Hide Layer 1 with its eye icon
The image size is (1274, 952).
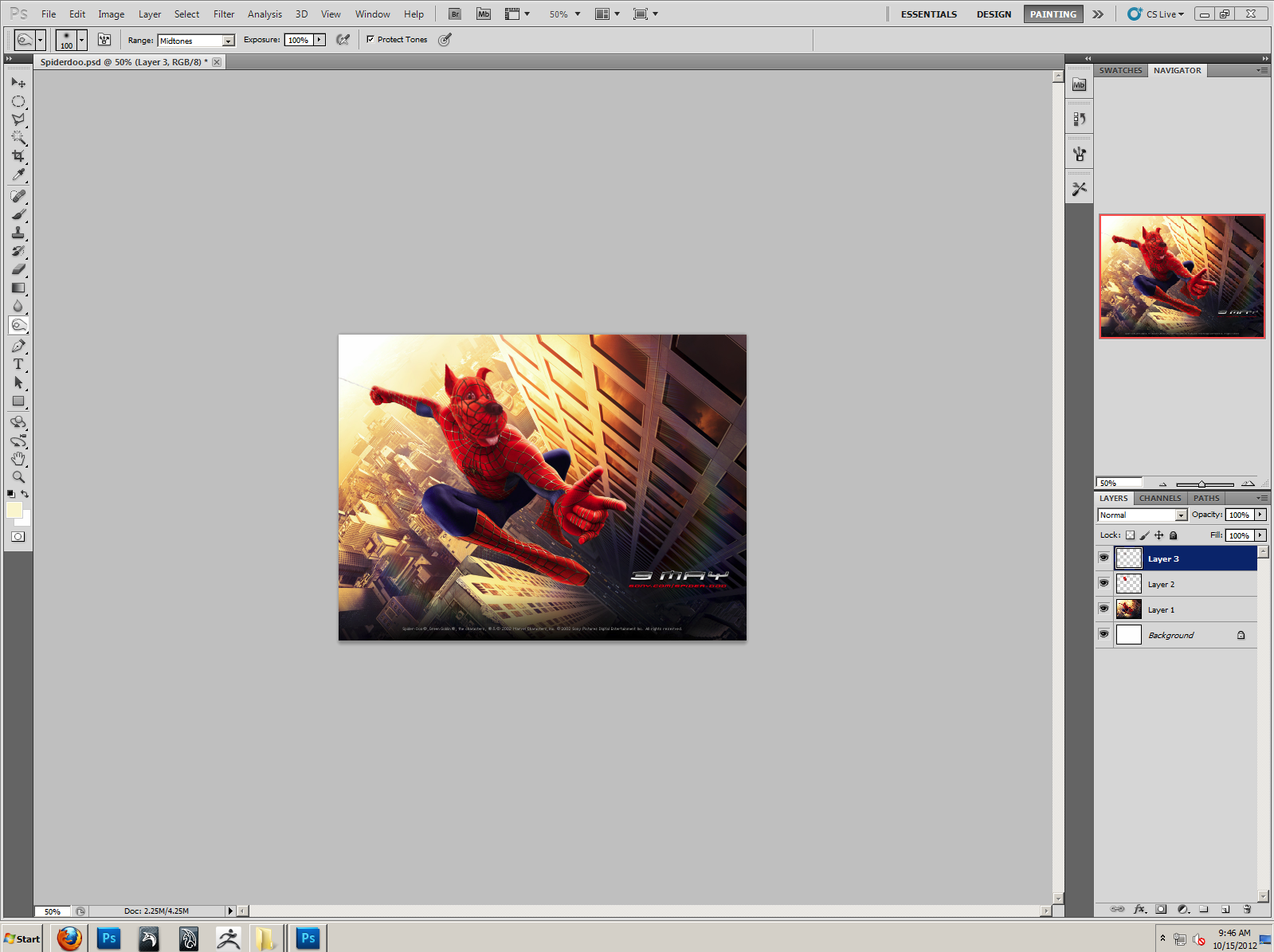[1103, 609]
